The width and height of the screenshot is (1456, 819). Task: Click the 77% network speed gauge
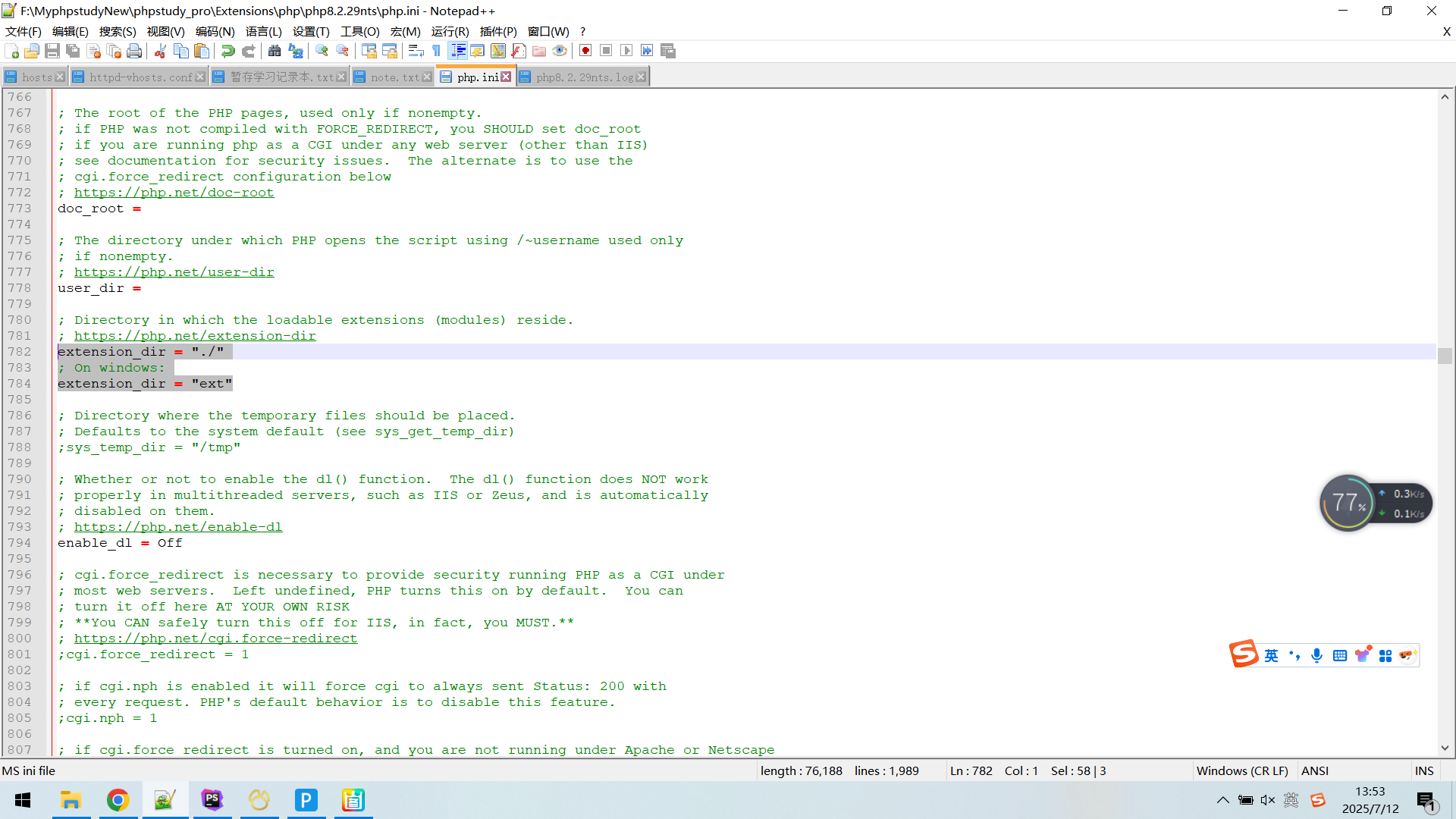[x=1348, y=503]
